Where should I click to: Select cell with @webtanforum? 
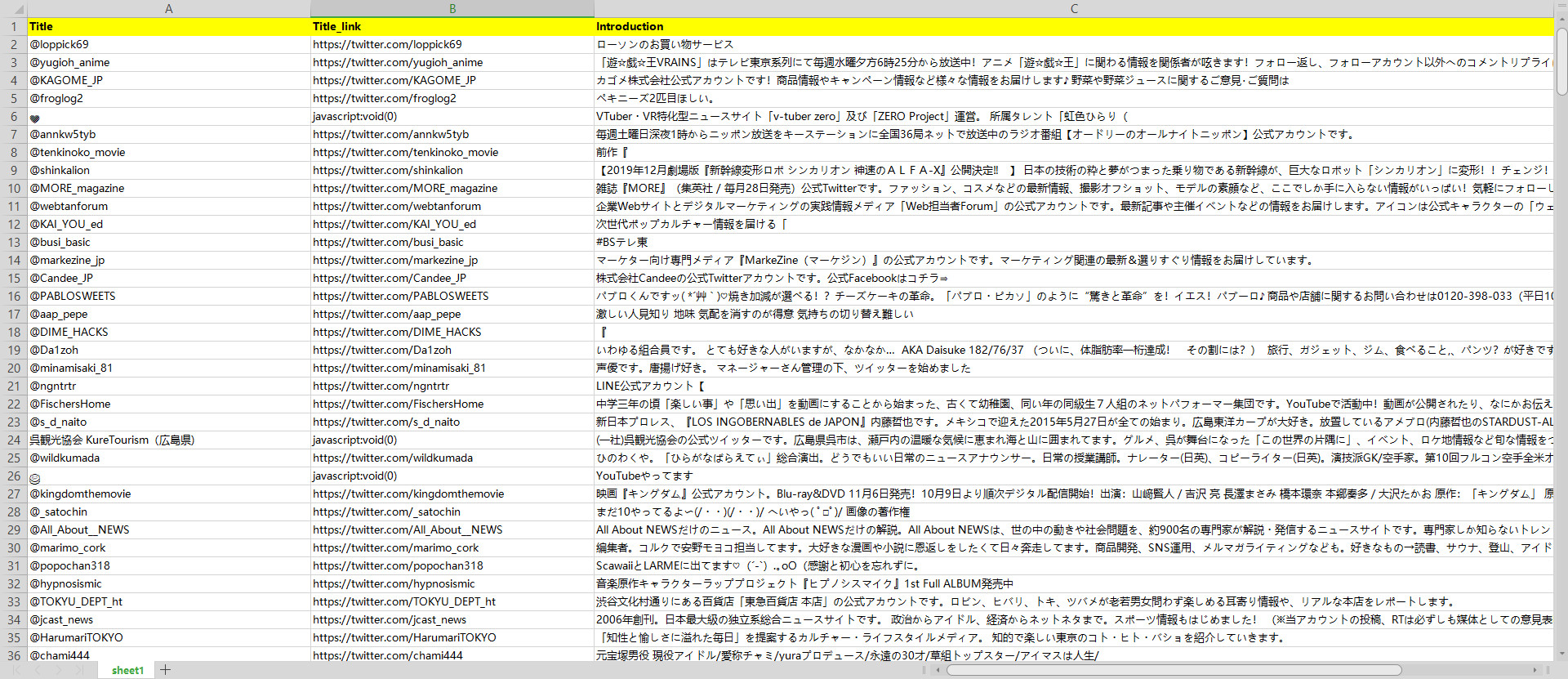click(x=169, y=206)
